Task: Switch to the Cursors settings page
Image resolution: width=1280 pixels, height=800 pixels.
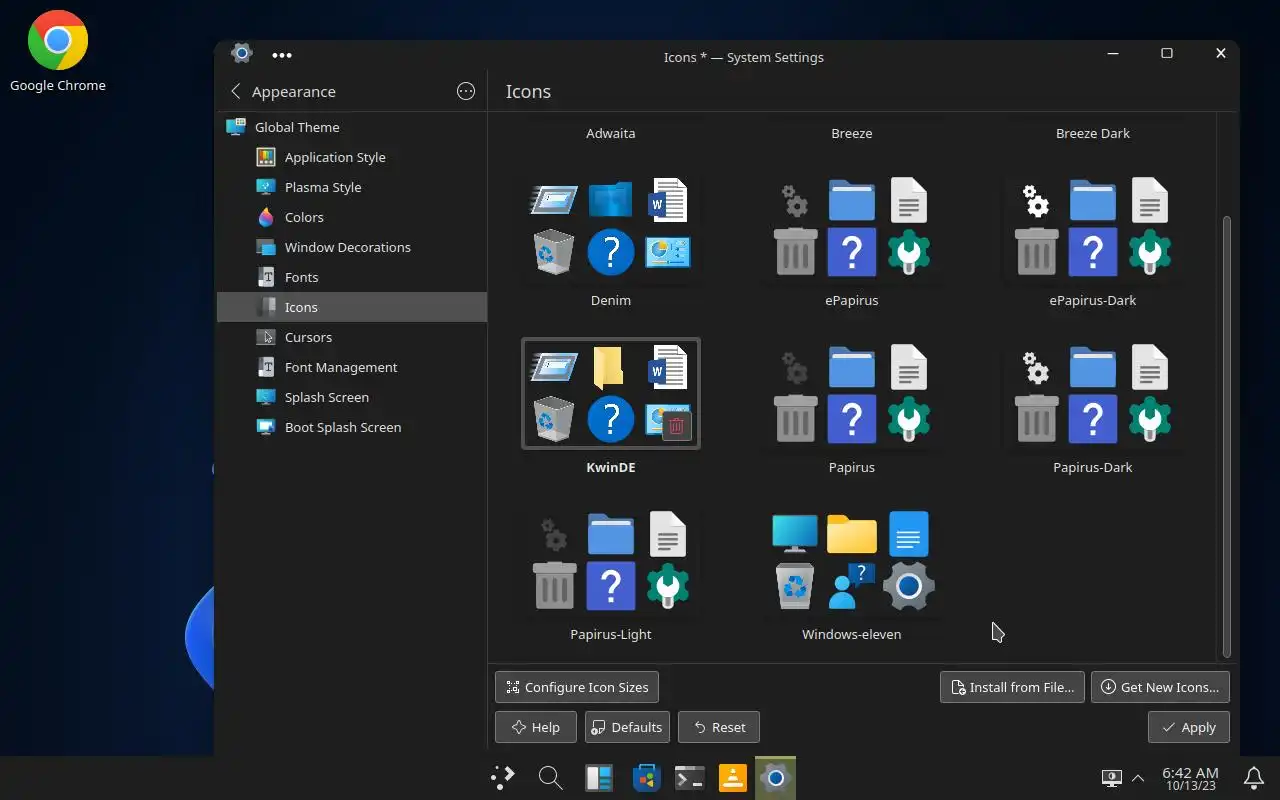Action: 352,337
